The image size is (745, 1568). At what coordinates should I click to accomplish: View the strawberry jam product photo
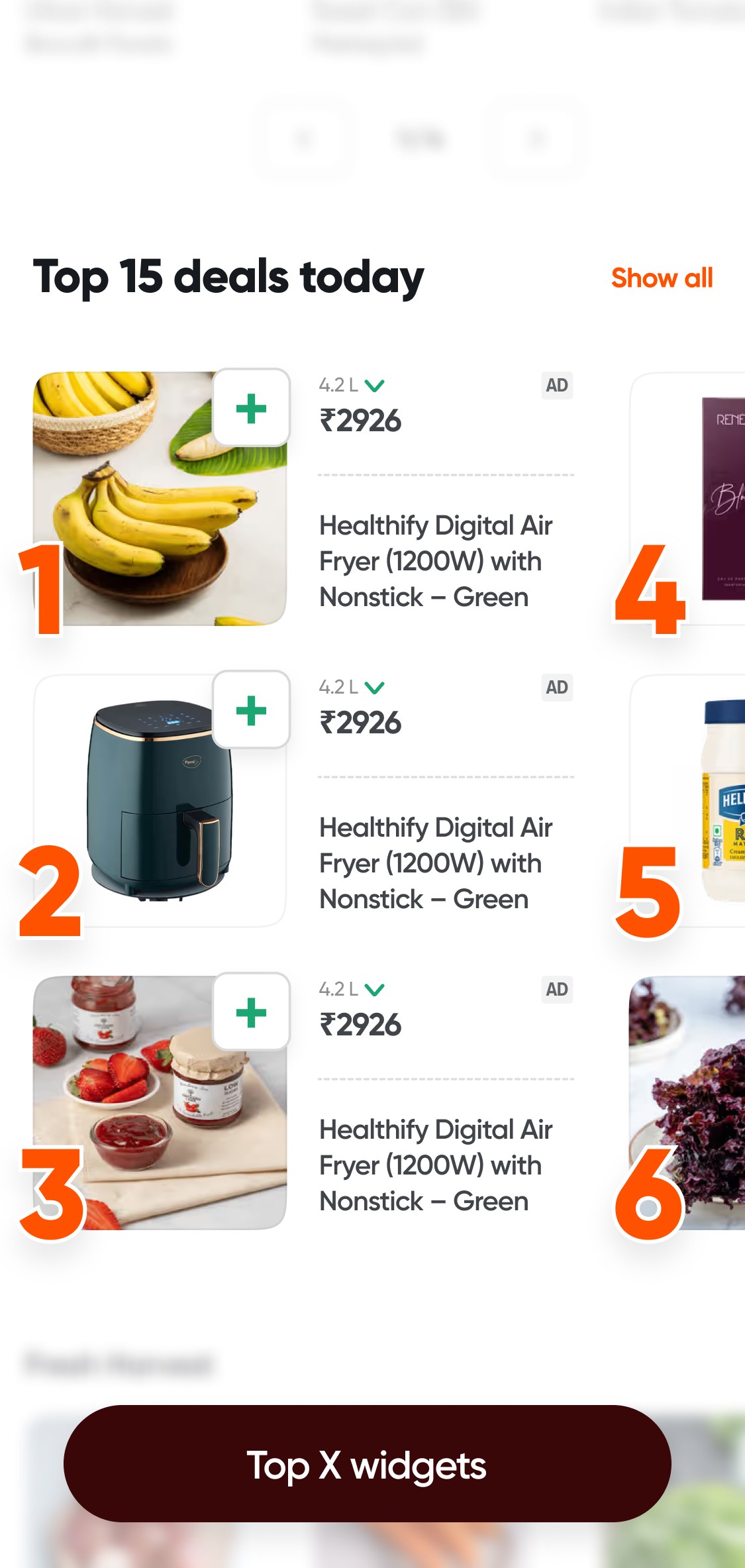pyautogui.click(x=160, y=1103)
